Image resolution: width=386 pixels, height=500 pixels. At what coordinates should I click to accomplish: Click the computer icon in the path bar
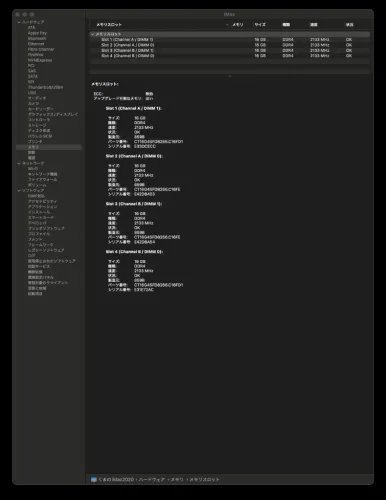tap(94, 480)
